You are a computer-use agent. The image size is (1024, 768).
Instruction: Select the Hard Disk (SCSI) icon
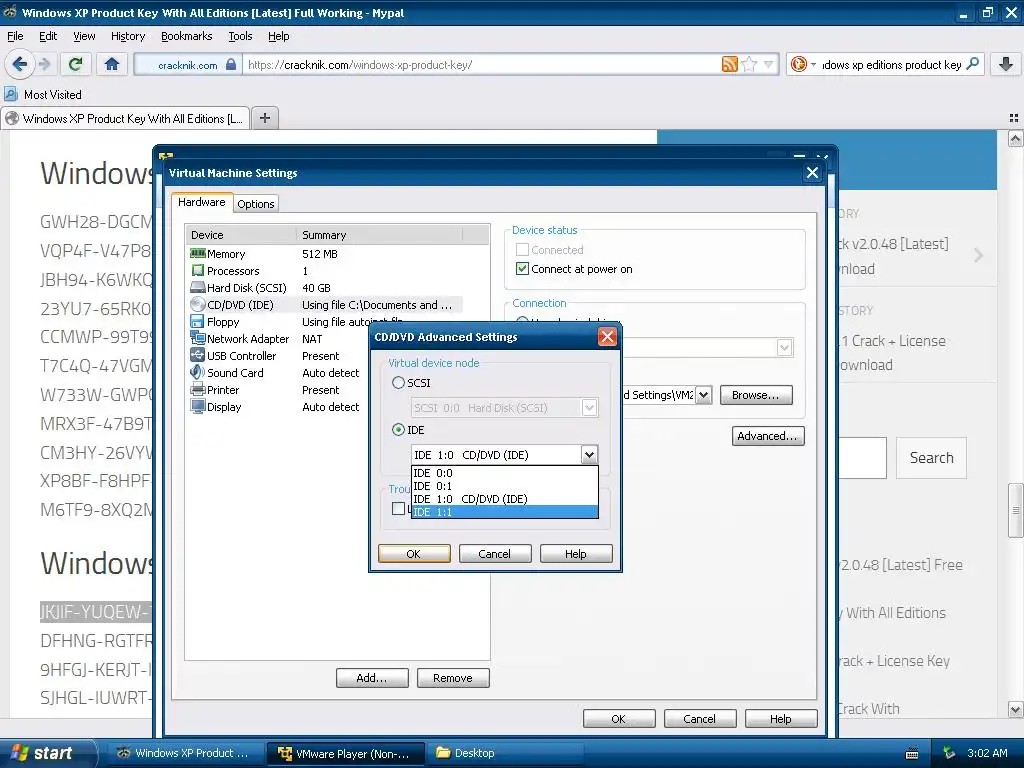[198, 287]
